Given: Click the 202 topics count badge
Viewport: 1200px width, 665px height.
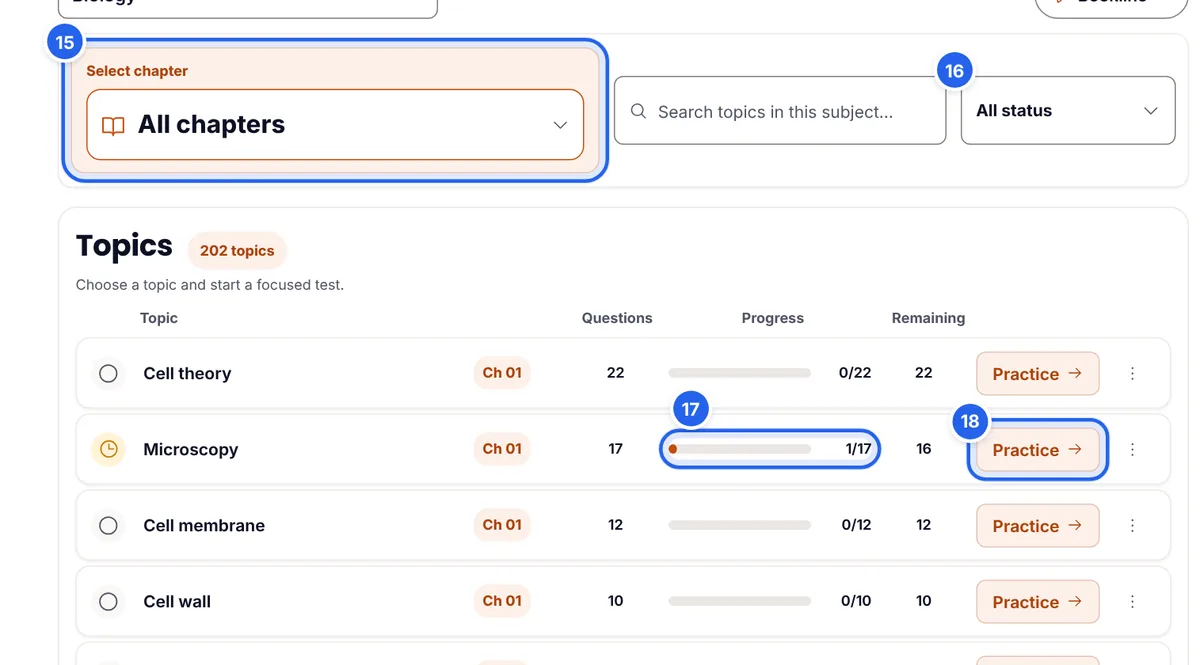Looking at the screenshot, I should (237, 250).
